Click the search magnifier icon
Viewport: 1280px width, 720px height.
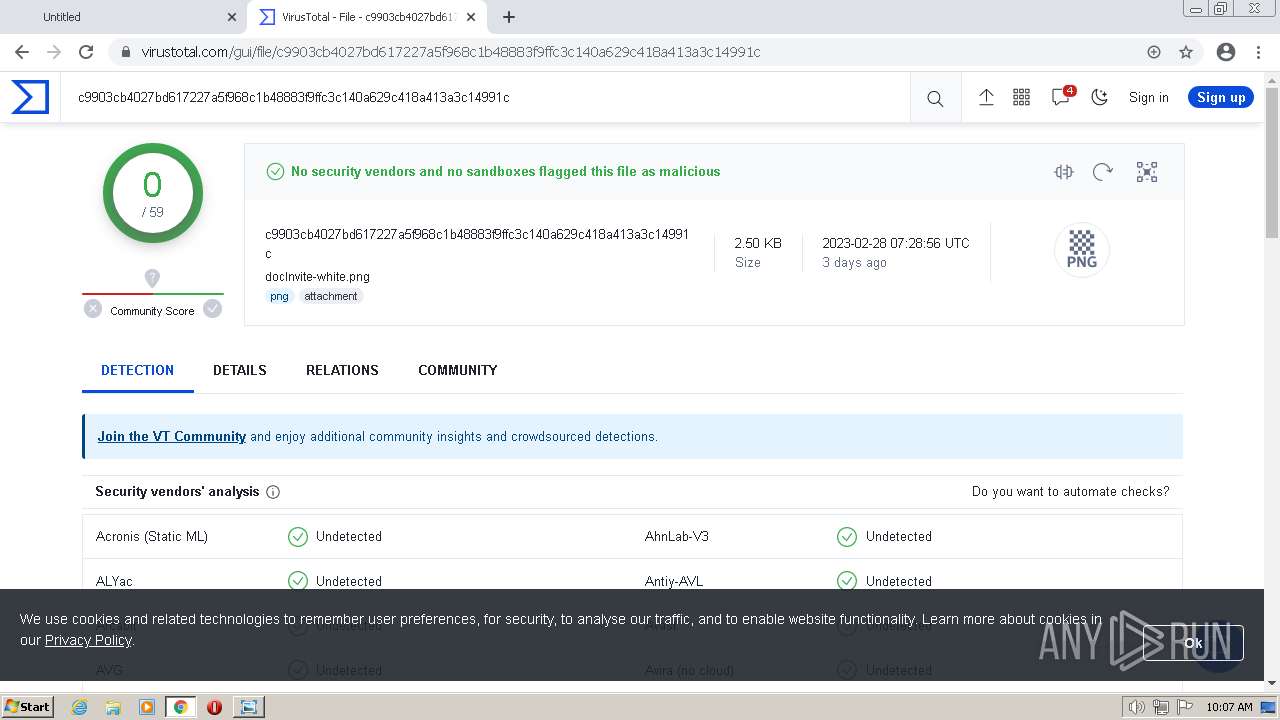935,98
